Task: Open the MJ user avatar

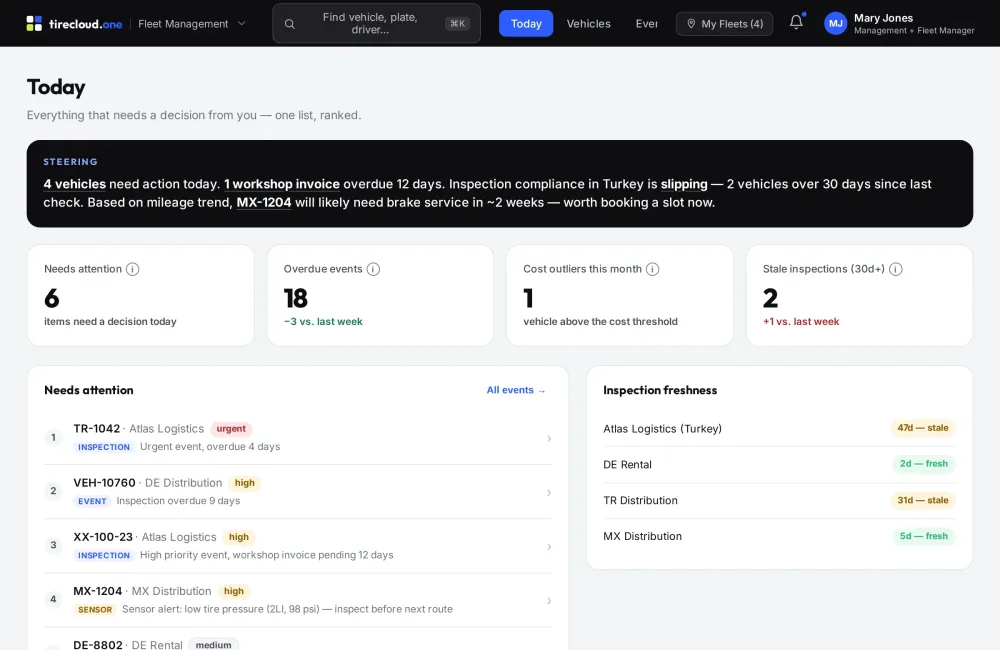Action: point(835,24)
